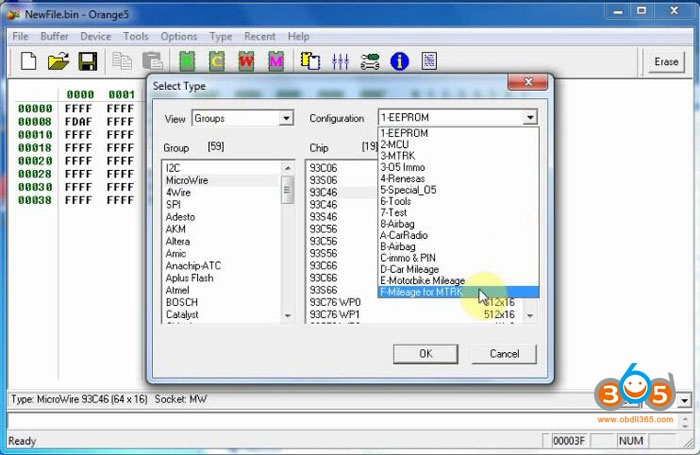Collapse the Configuration dropdown arrow

click(530, 117)
